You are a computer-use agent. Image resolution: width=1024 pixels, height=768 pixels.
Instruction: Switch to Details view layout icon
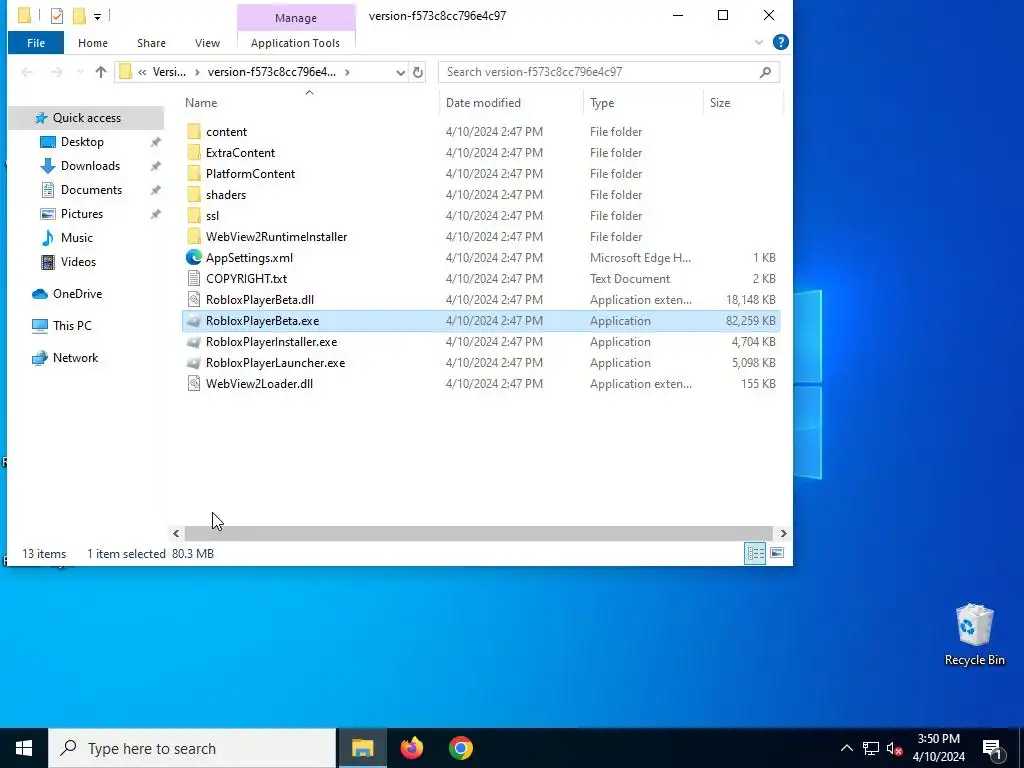(x=756, y=554)
